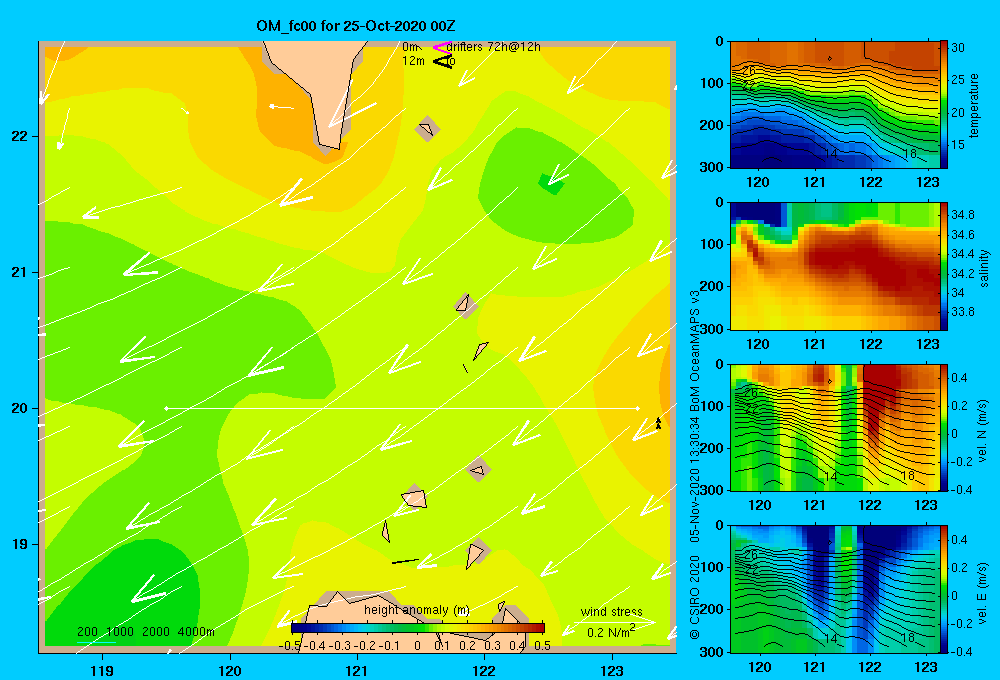Click longitude label 119 on main map
1000x680 pixels.
tap(102, 670)
